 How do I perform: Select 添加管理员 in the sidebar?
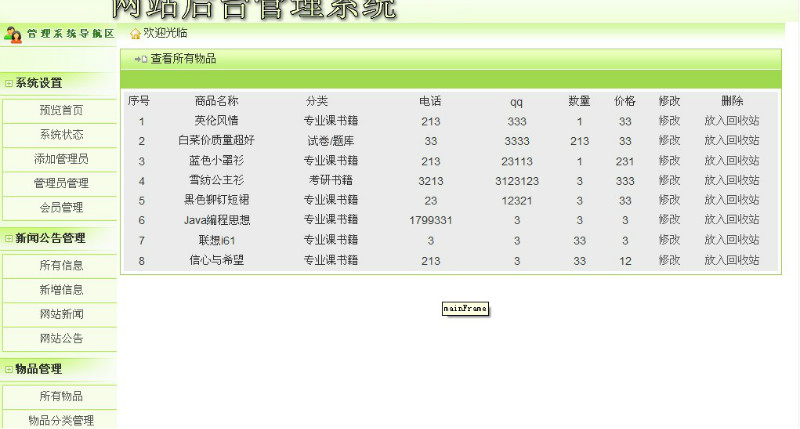61,159
